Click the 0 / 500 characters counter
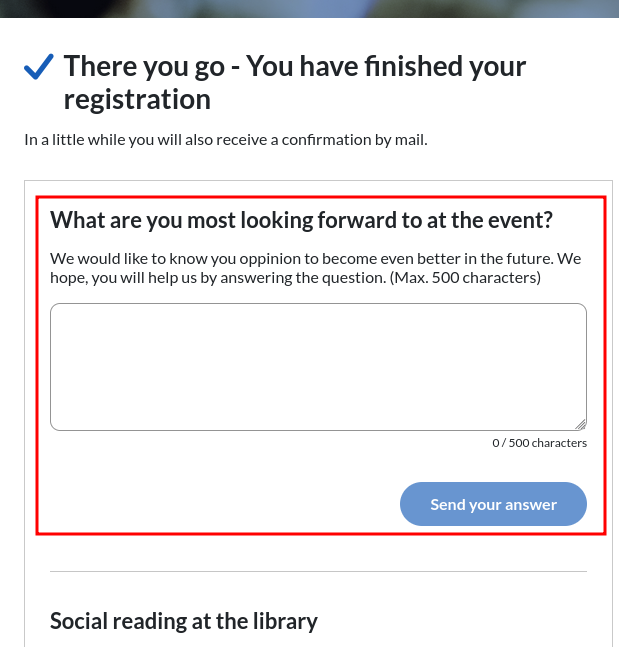The image size is (619, 647). (539, 443)
